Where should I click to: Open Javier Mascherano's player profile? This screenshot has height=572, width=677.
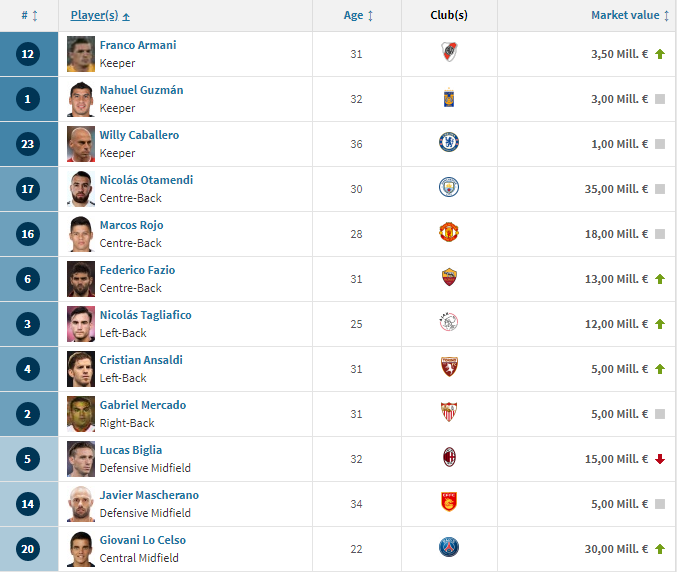(x=149, y=495)
